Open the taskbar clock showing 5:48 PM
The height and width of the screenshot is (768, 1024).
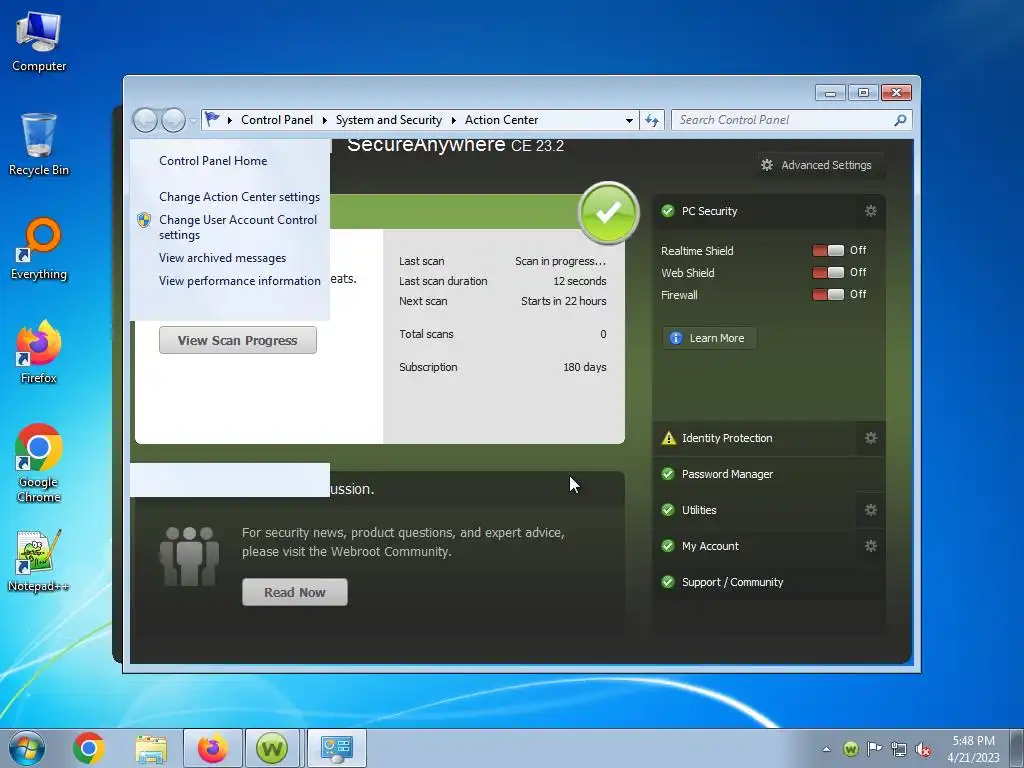pos(973,749)
